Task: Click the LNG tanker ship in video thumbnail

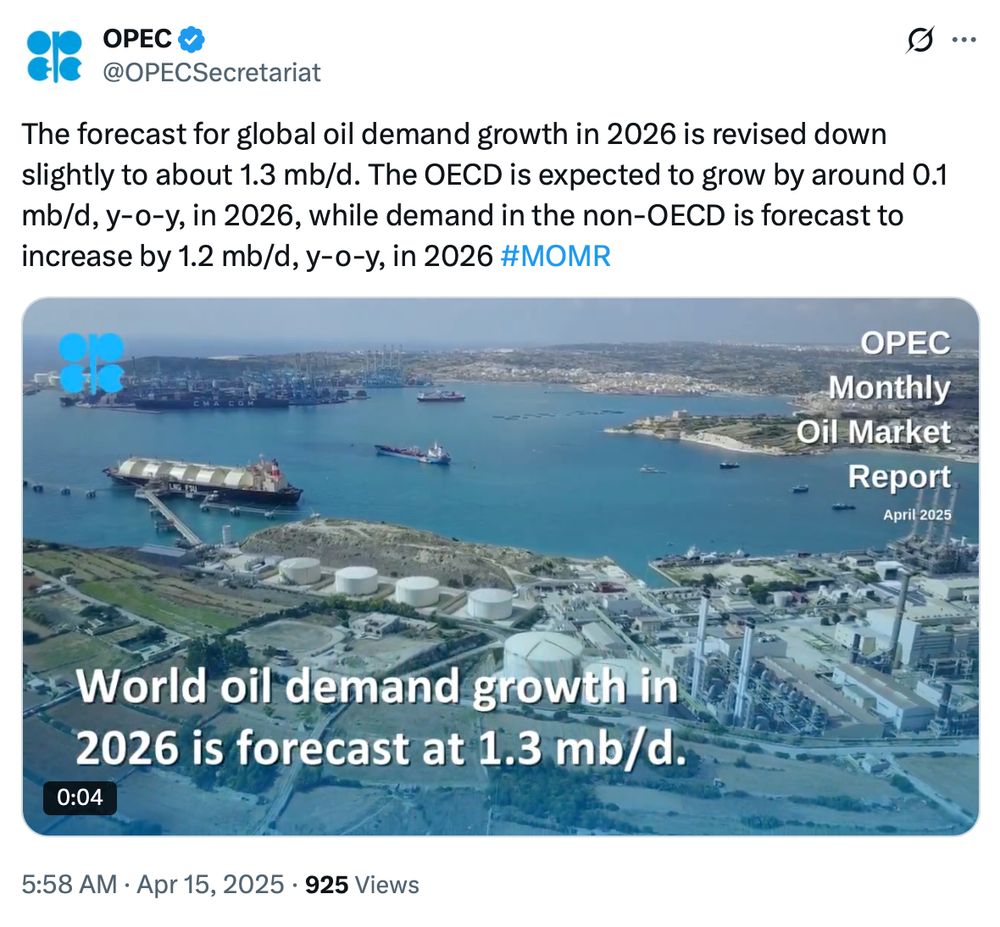Action: (203, 479)
